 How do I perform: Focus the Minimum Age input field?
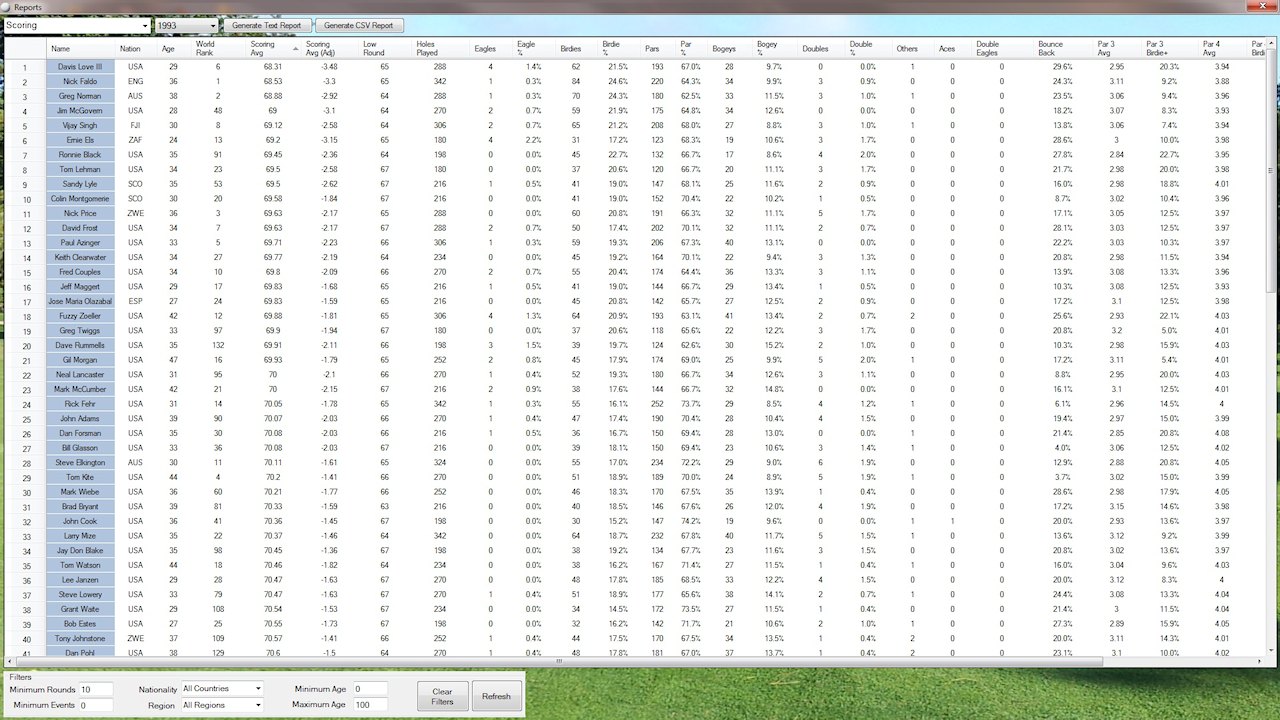point(370,689)
